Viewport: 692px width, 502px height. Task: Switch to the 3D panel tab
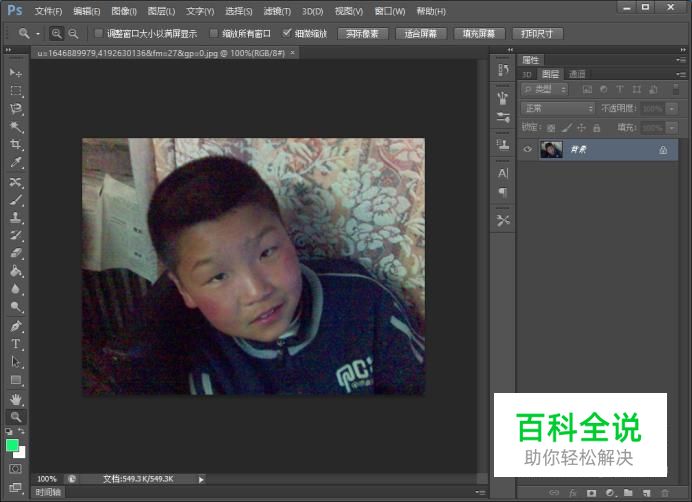[527, 74]
